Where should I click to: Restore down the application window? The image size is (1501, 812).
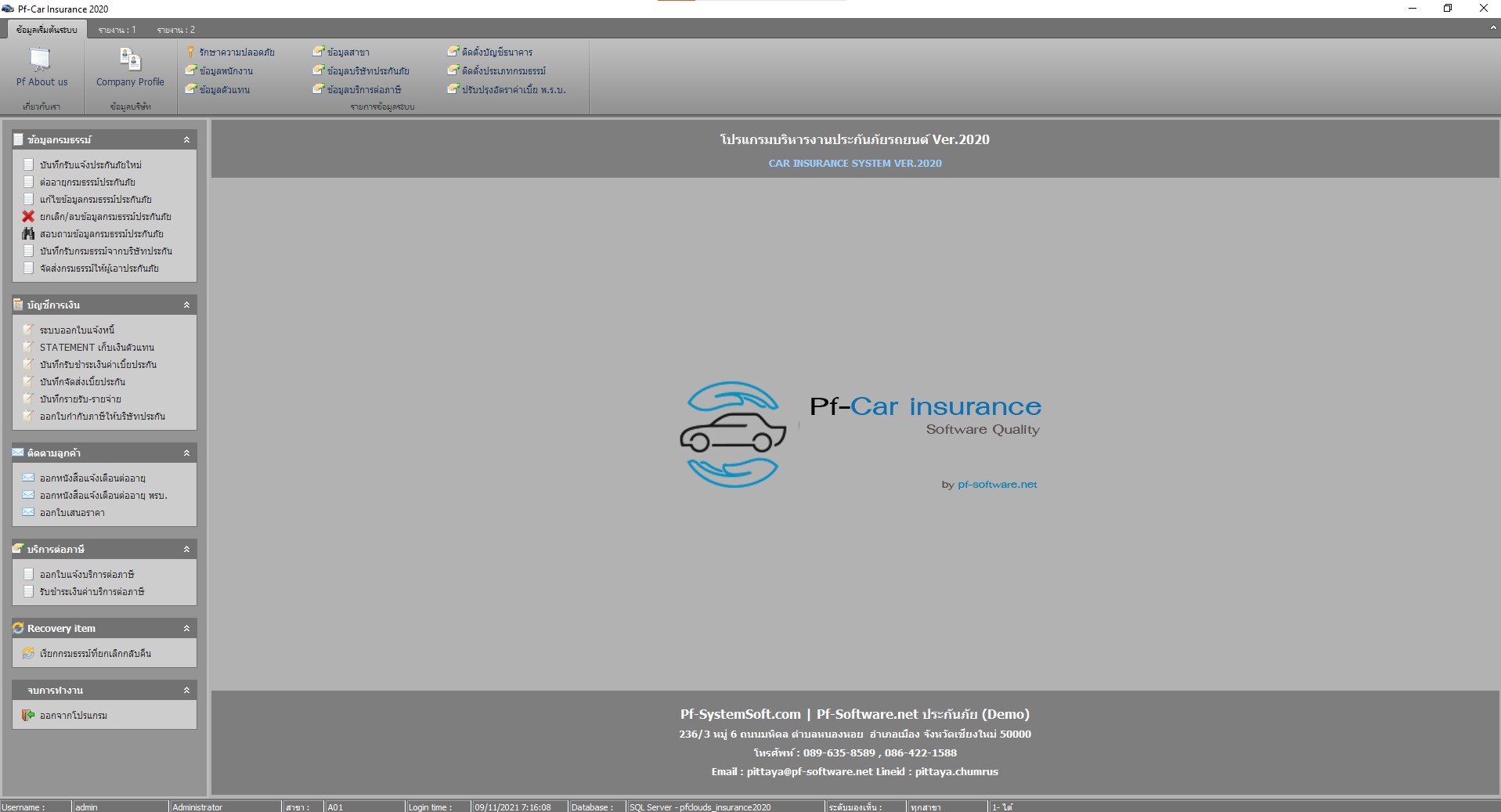coord(1448,9)
